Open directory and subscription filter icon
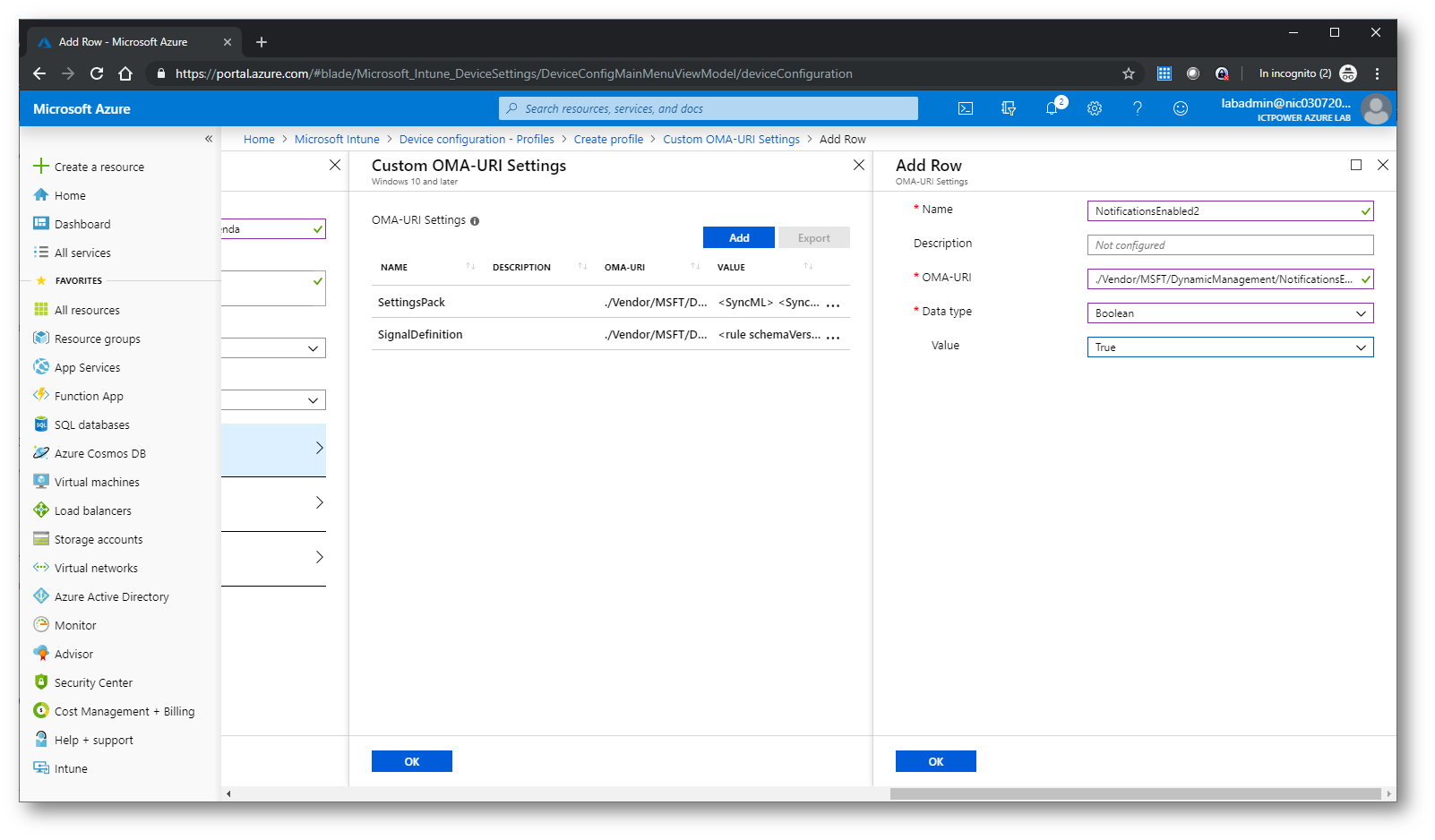1435x840 pixels. (x=1009, y=108)
